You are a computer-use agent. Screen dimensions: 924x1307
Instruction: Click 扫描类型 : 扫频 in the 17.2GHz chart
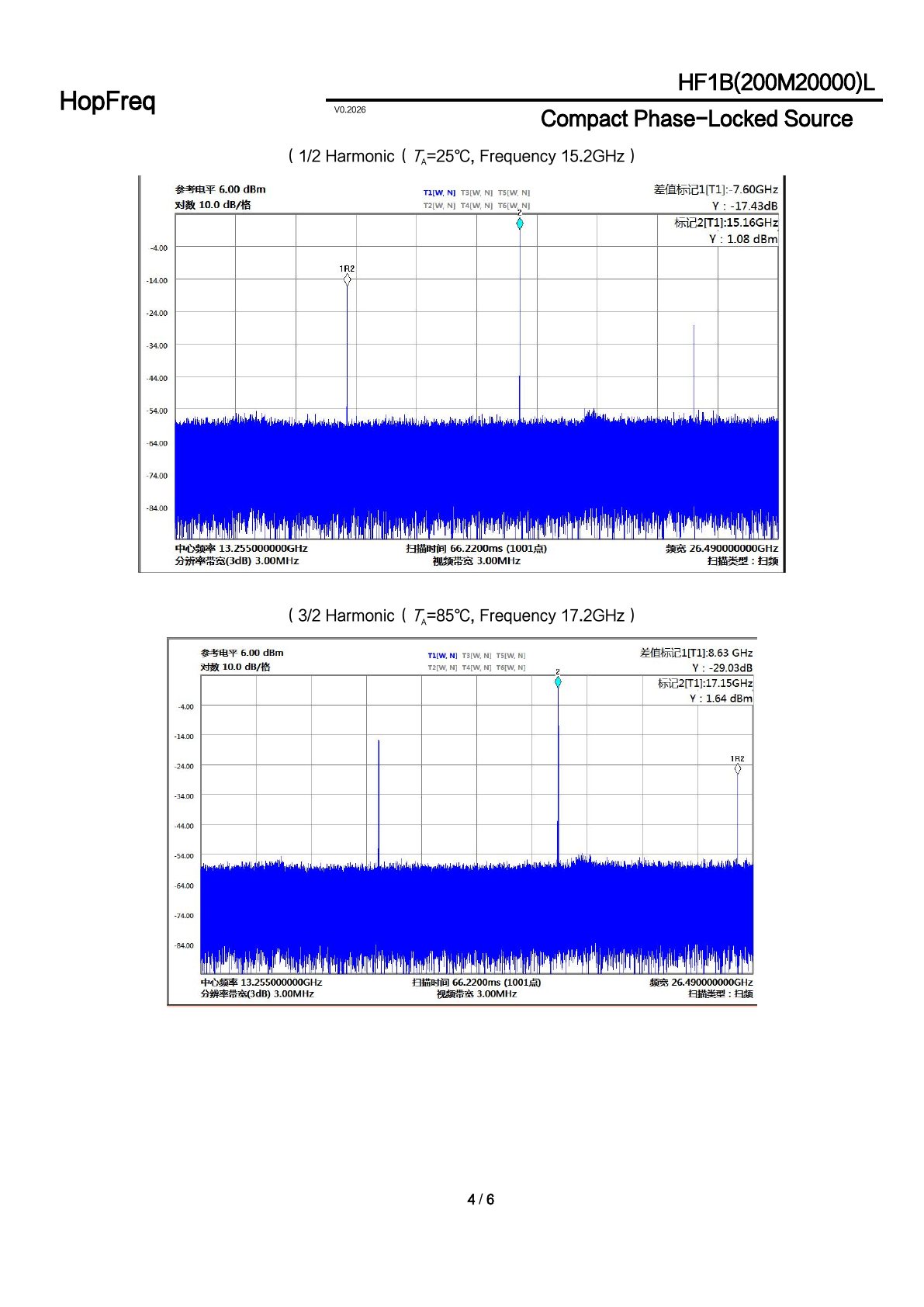click(721, 994)
